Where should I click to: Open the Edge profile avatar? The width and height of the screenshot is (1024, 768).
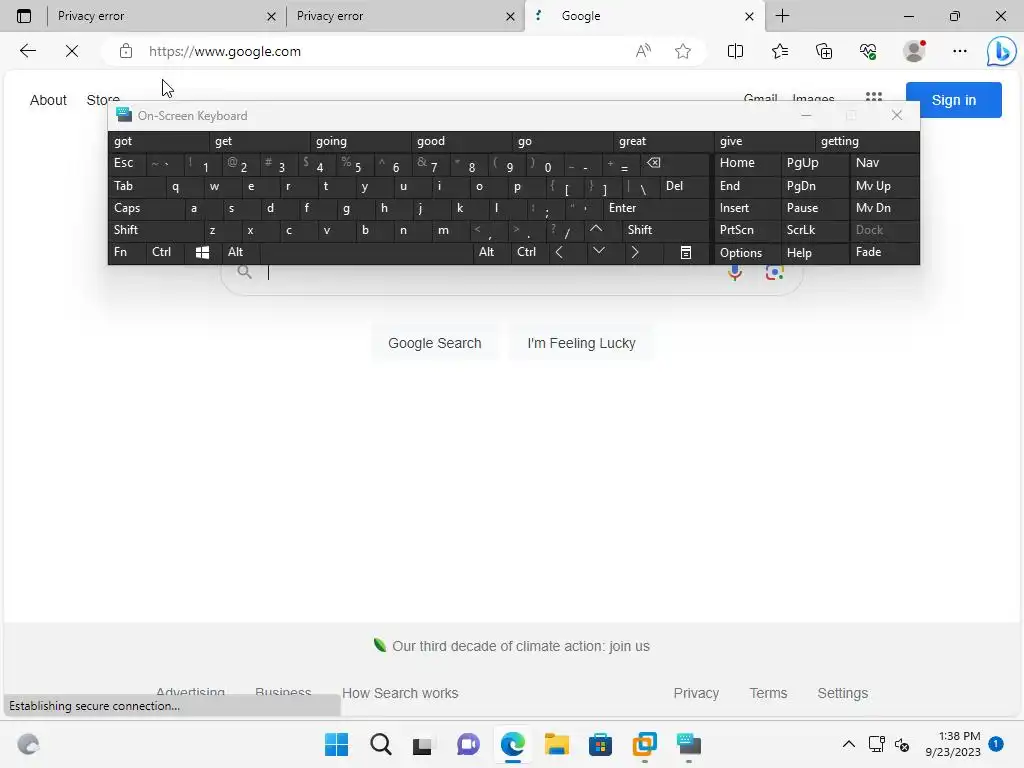[914, 51]
